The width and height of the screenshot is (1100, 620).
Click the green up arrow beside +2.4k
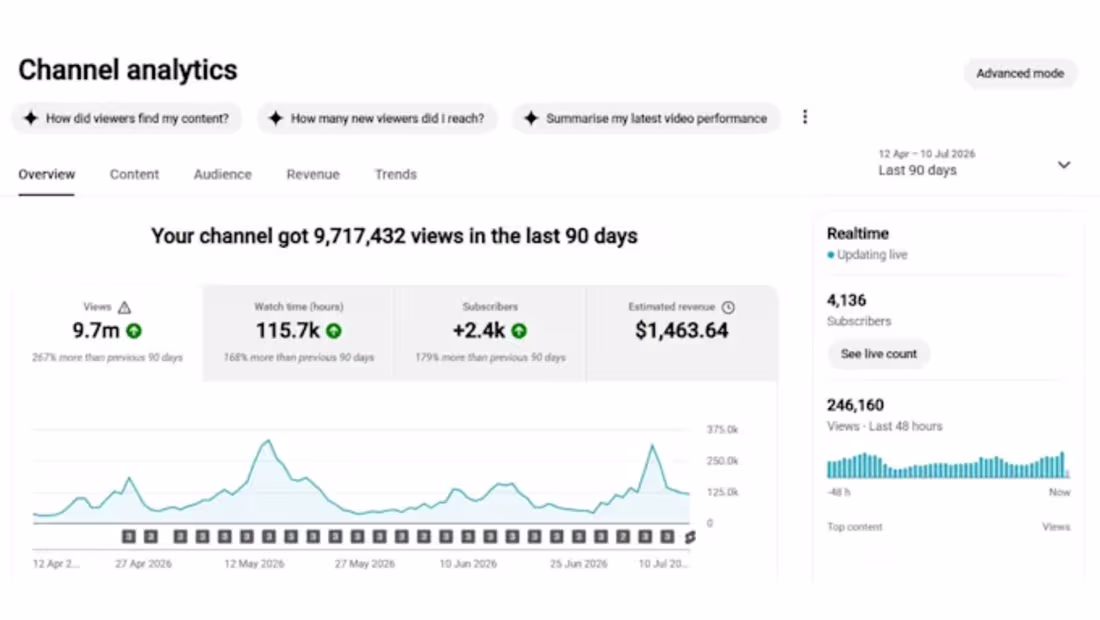pos(519,331)
